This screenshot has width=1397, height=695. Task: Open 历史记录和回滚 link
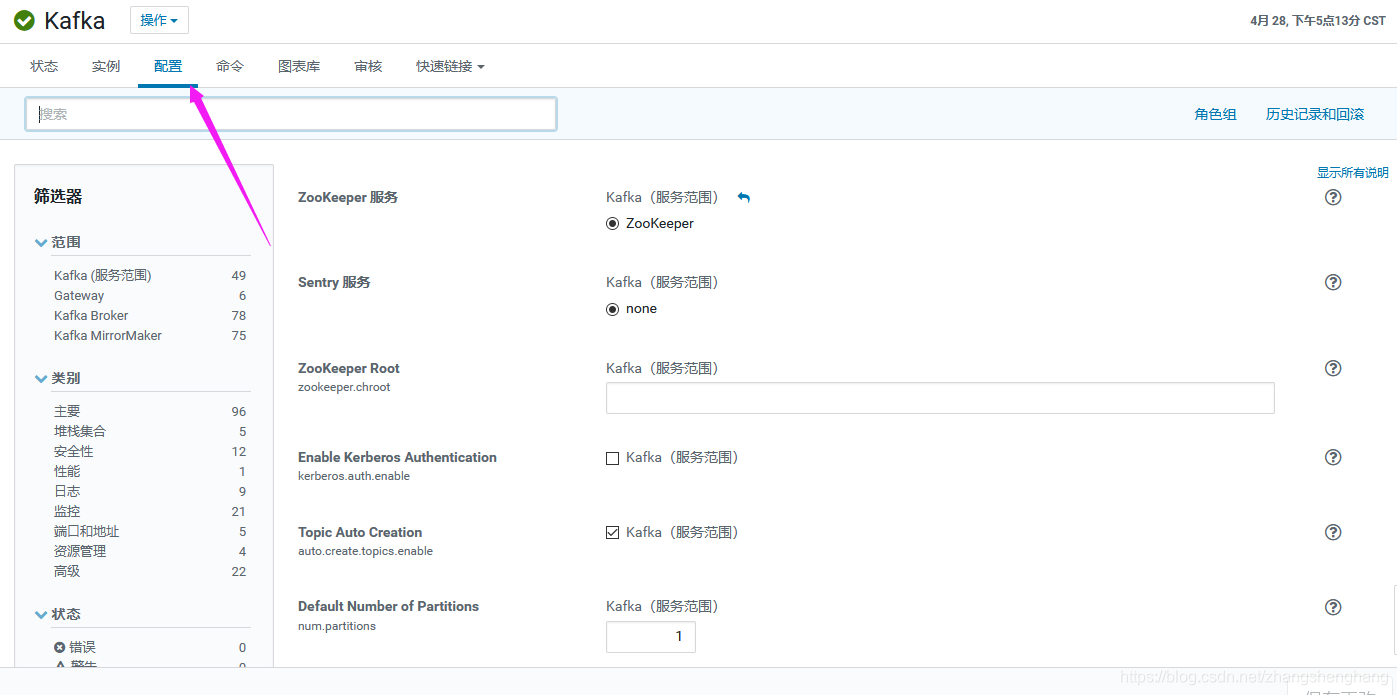point(1315,114)
